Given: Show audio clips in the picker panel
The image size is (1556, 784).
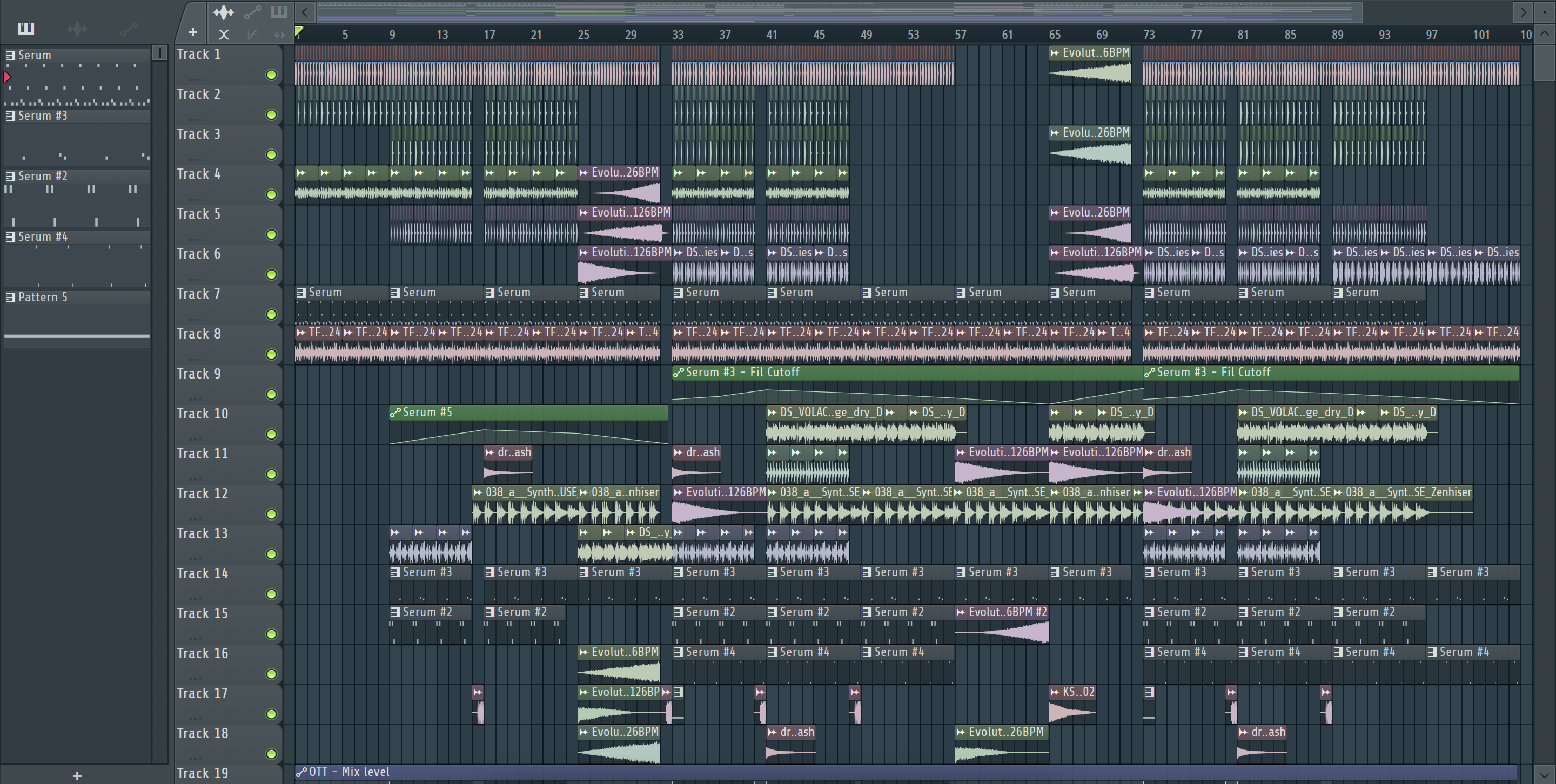Looking at the screenshot, I should click(77, 29).
